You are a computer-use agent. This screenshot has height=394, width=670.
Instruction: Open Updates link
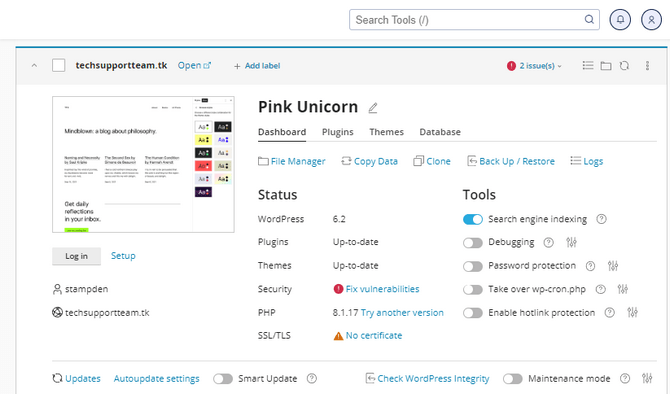(82, 379)
